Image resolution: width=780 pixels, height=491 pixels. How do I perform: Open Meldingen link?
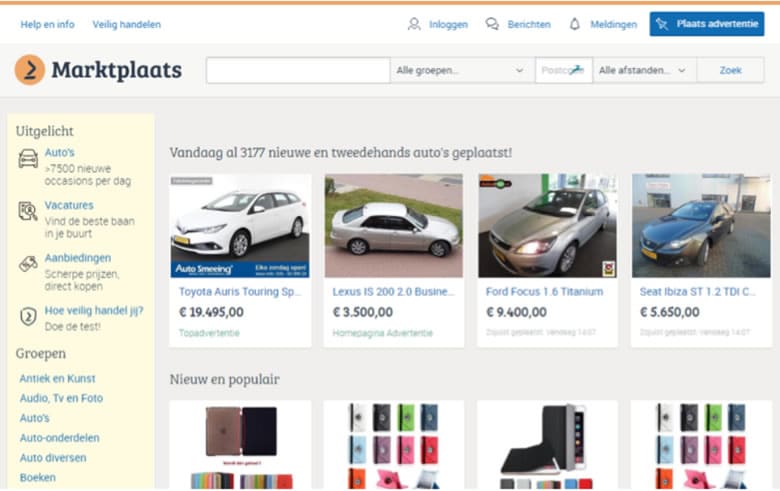[613, 24]
